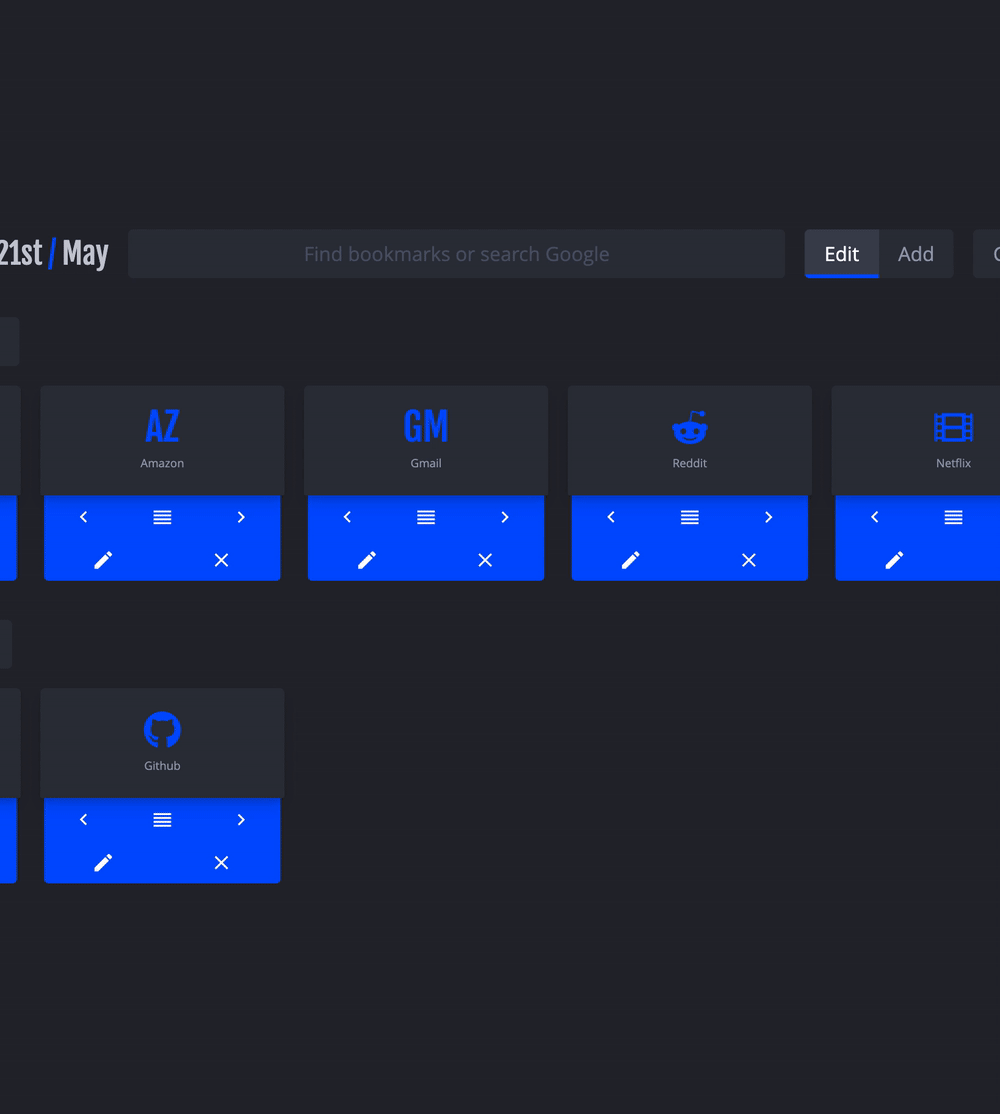
Task: Open the Netflix bookmark with the film icon
Action: click(x=916, y=440)
